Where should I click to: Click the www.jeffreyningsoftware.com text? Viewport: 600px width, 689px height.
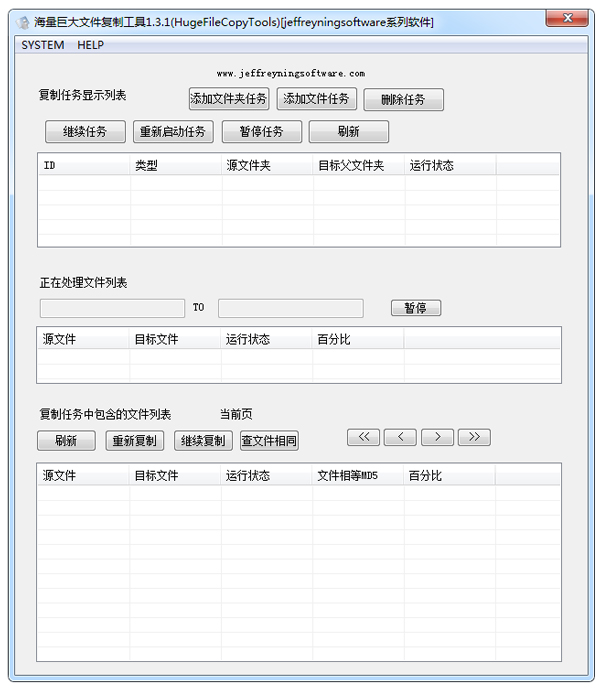291,73
